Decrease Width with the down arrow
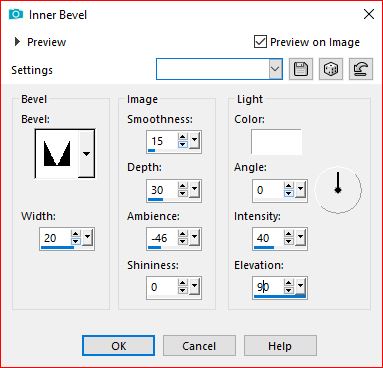This screenshot has width=383, height=368. 76,242
